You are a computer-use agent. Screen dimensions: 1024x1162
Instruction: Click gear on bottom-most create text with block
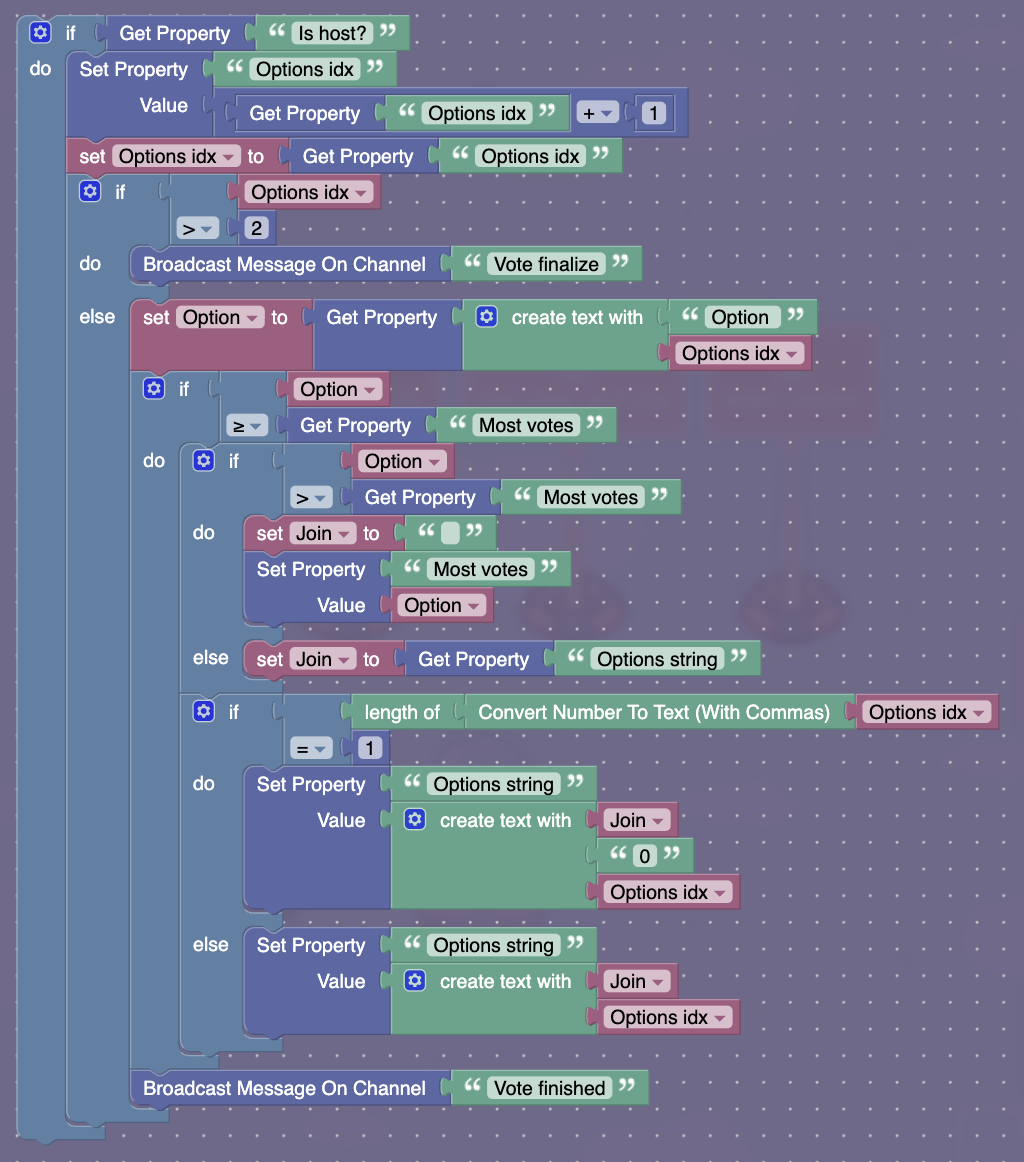[x=415, y=981]
